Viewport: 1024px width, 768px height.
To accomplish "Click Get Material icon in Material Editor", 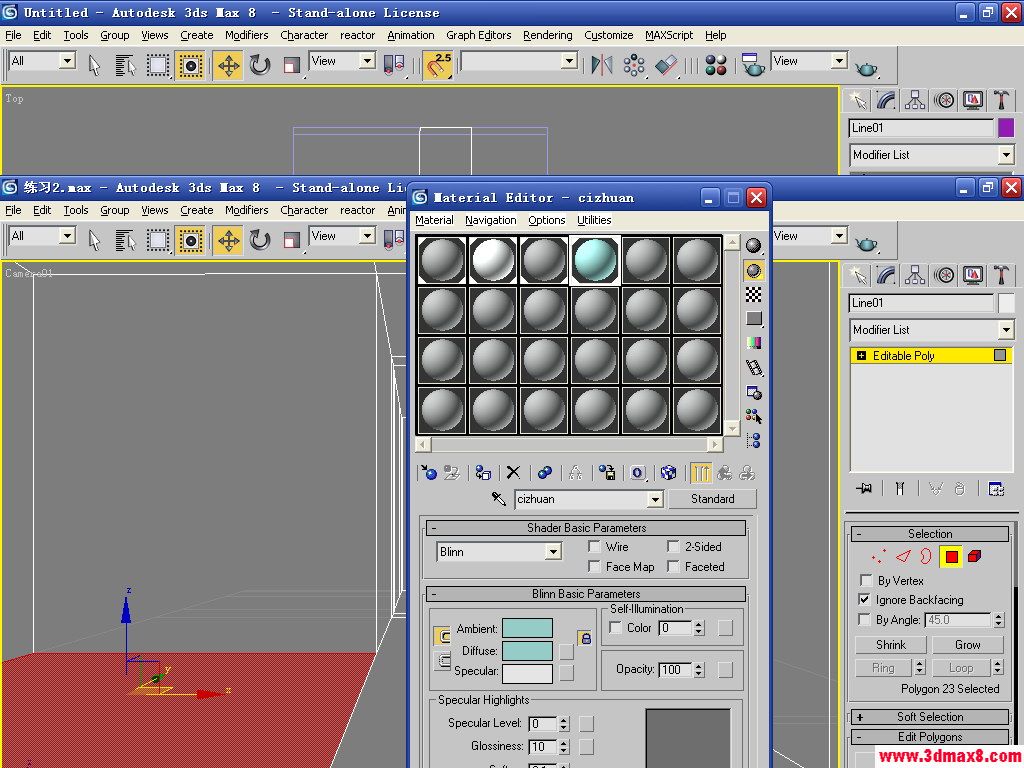I will [x=428, y=472].
